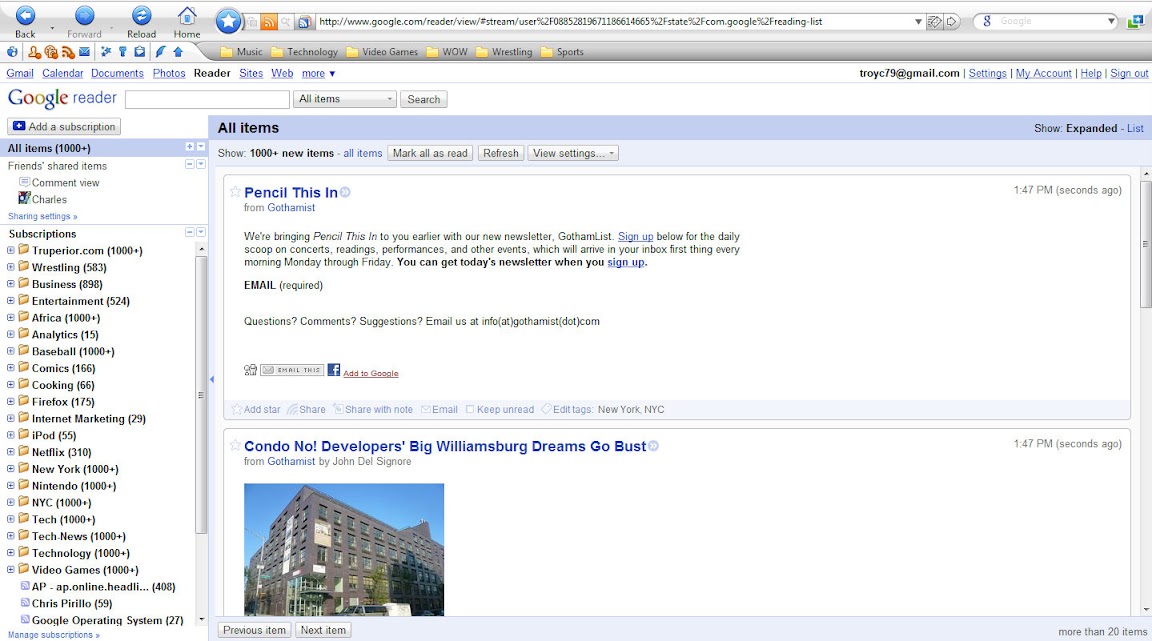Click the orange RSS feed icon in address bar
This screenshot has width=1152, height=641.
(269, 22)
